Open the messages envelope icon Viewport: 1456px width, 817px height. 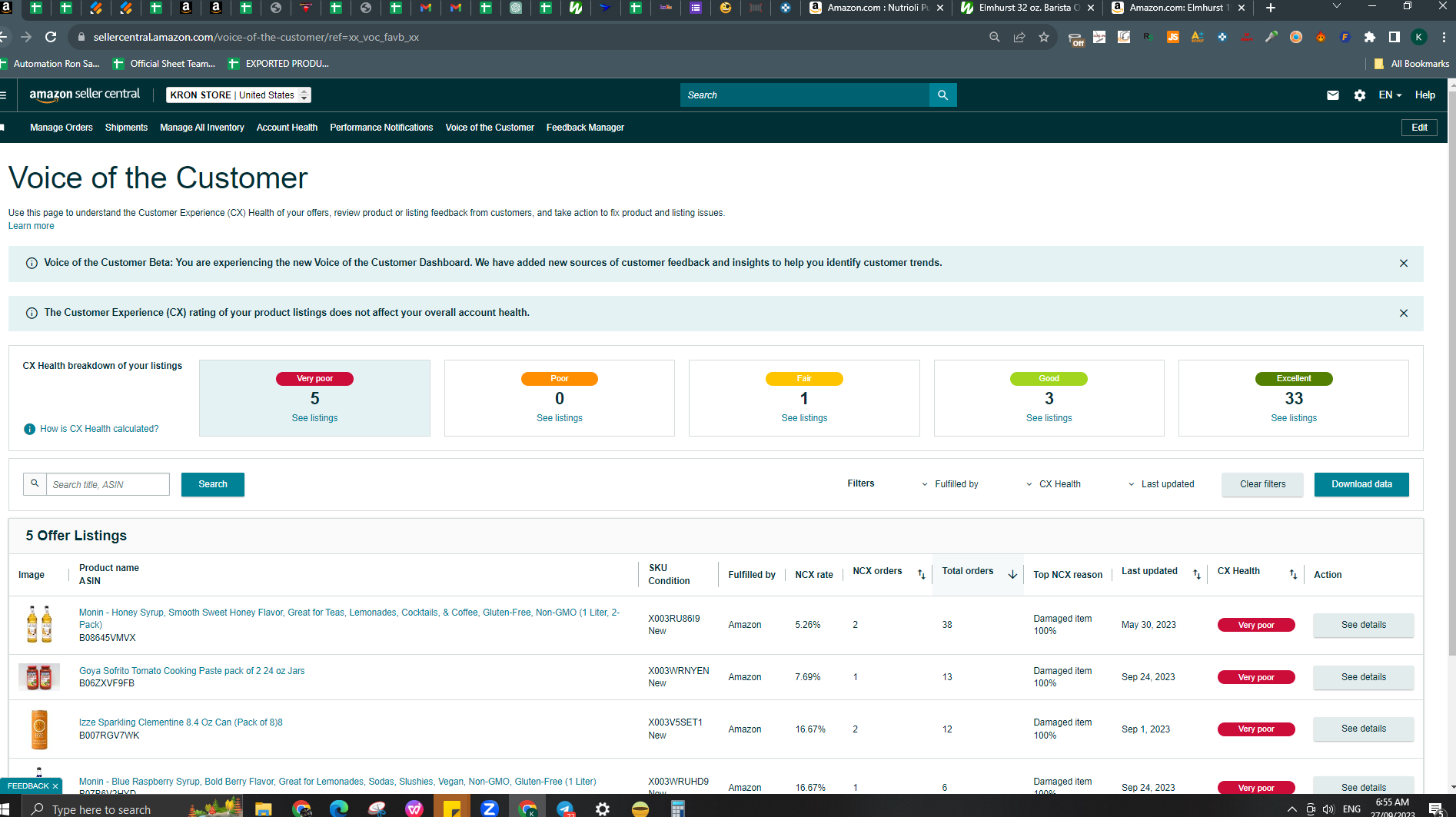point(1333,95)
